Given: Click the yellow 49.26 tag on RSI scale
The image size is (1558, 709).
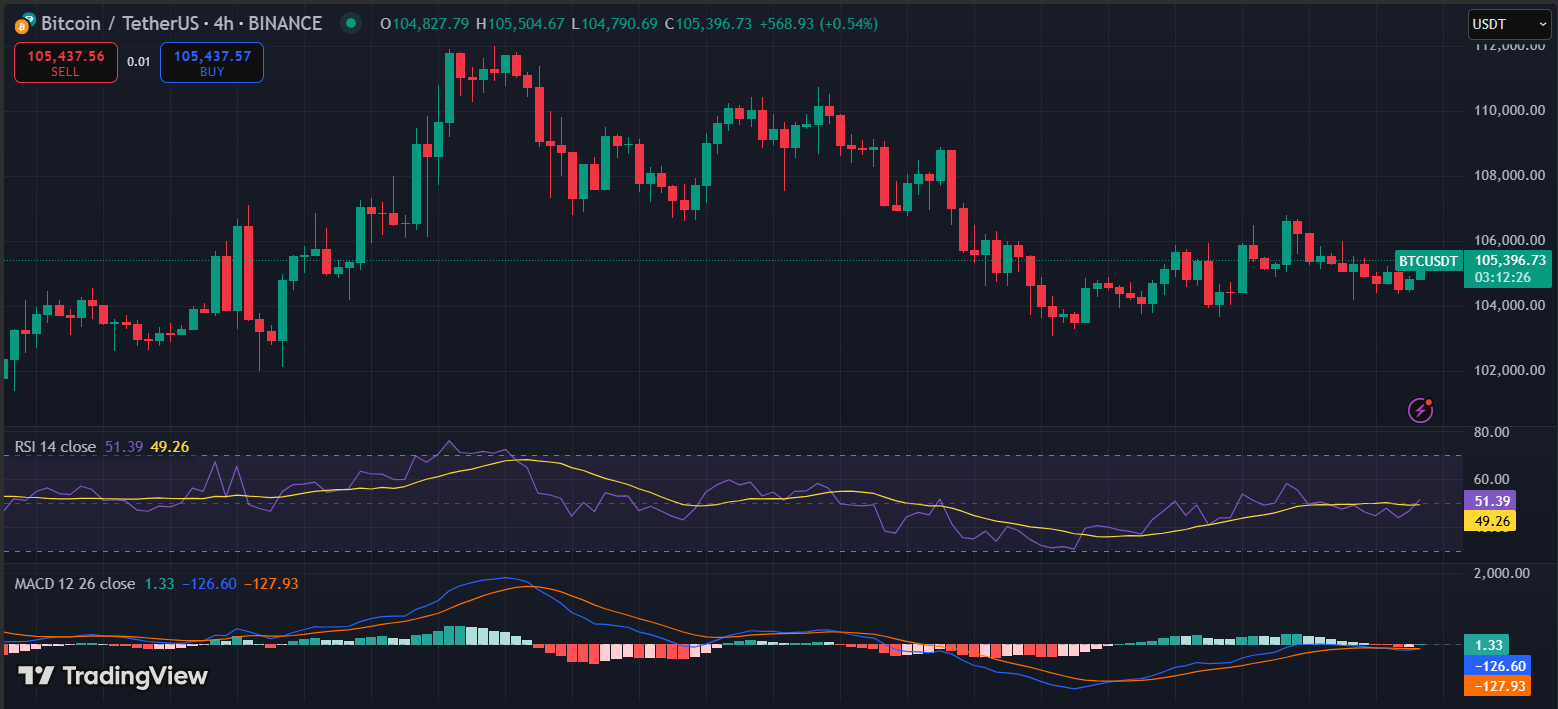Looking at the screenshot, I should click(1489, 521).
